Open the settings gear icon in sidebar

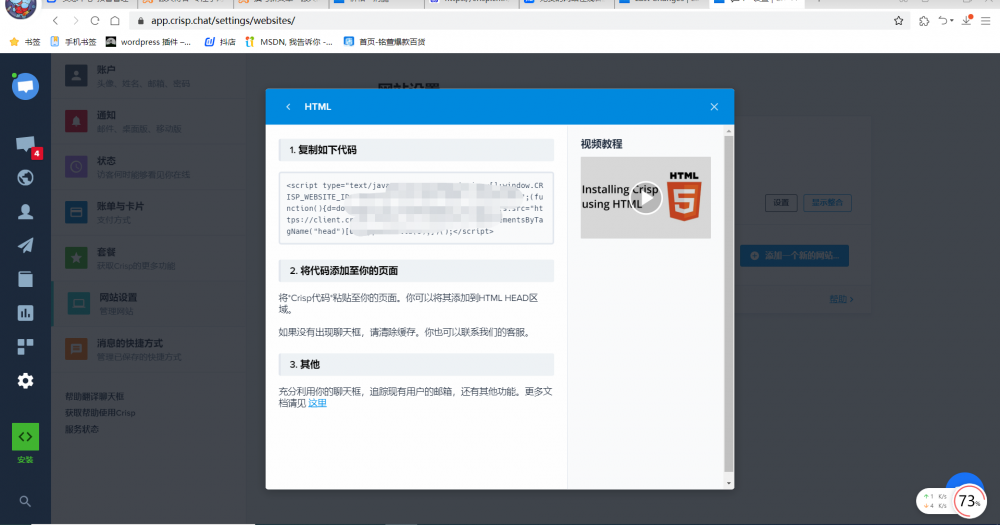pyautogui.click(x=26, y=381)
